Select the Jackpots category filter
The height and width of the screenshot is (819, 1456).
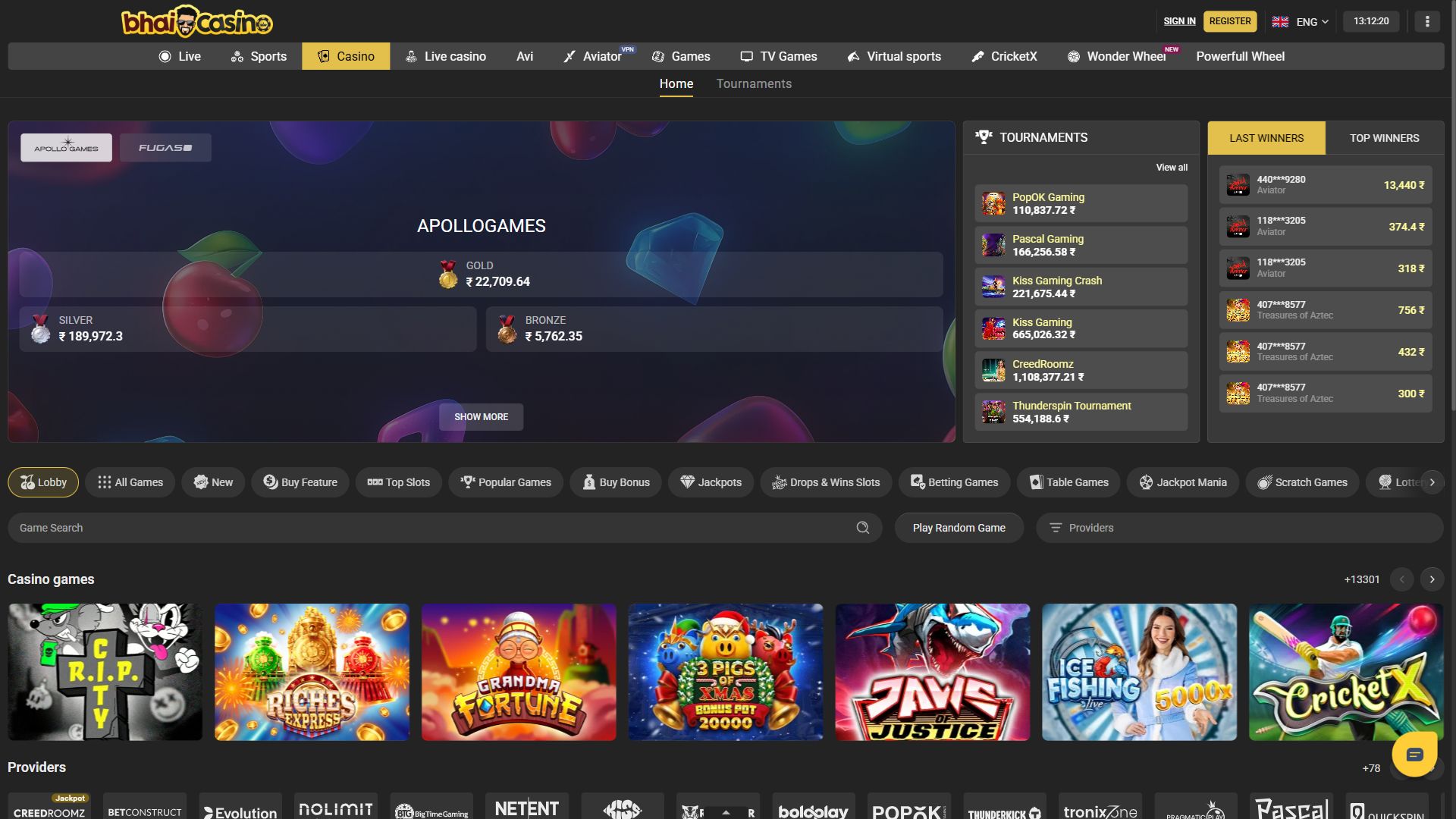coord(711,482)
